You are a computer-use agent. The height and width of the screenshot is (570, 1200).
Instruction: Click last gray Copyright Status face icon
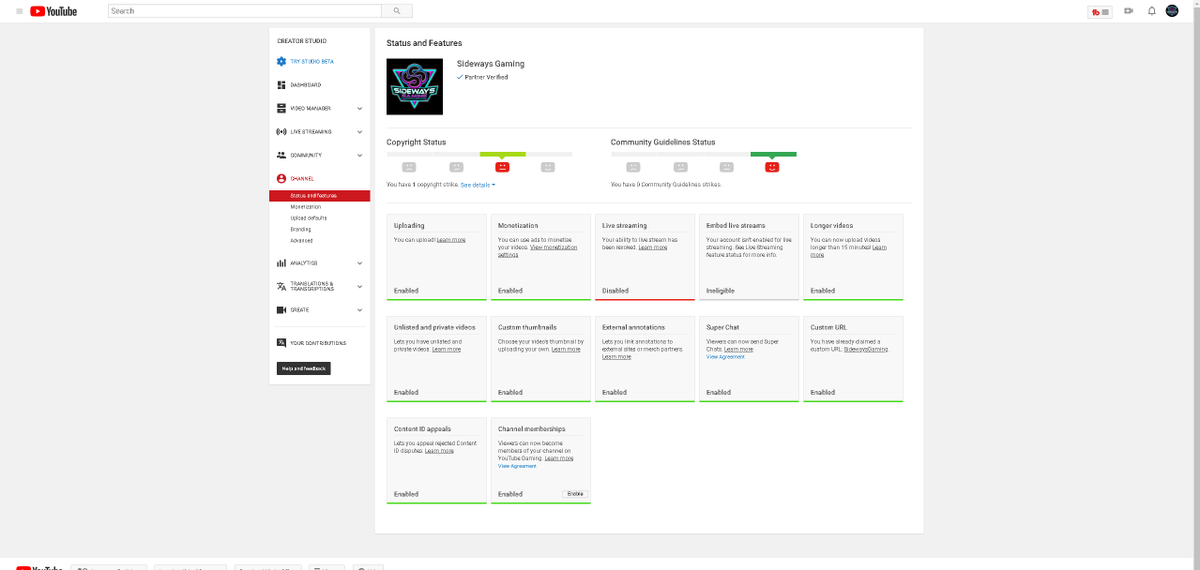[548, 167]
